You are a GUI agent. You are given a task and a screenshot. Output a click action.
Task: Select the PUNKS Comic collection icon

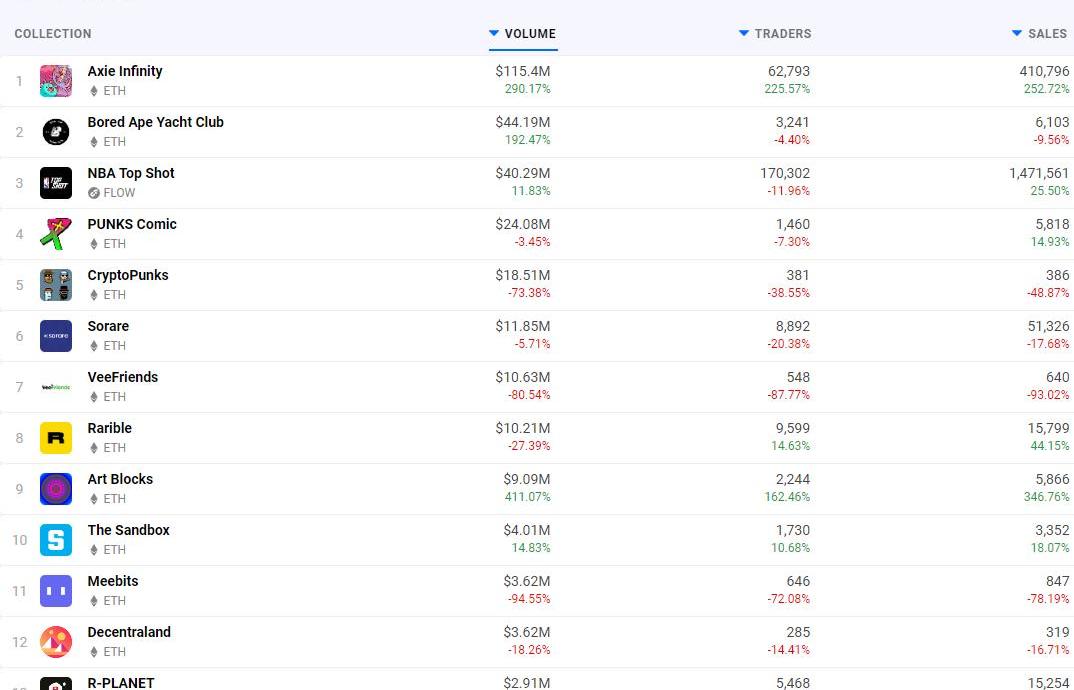(55, 234)
